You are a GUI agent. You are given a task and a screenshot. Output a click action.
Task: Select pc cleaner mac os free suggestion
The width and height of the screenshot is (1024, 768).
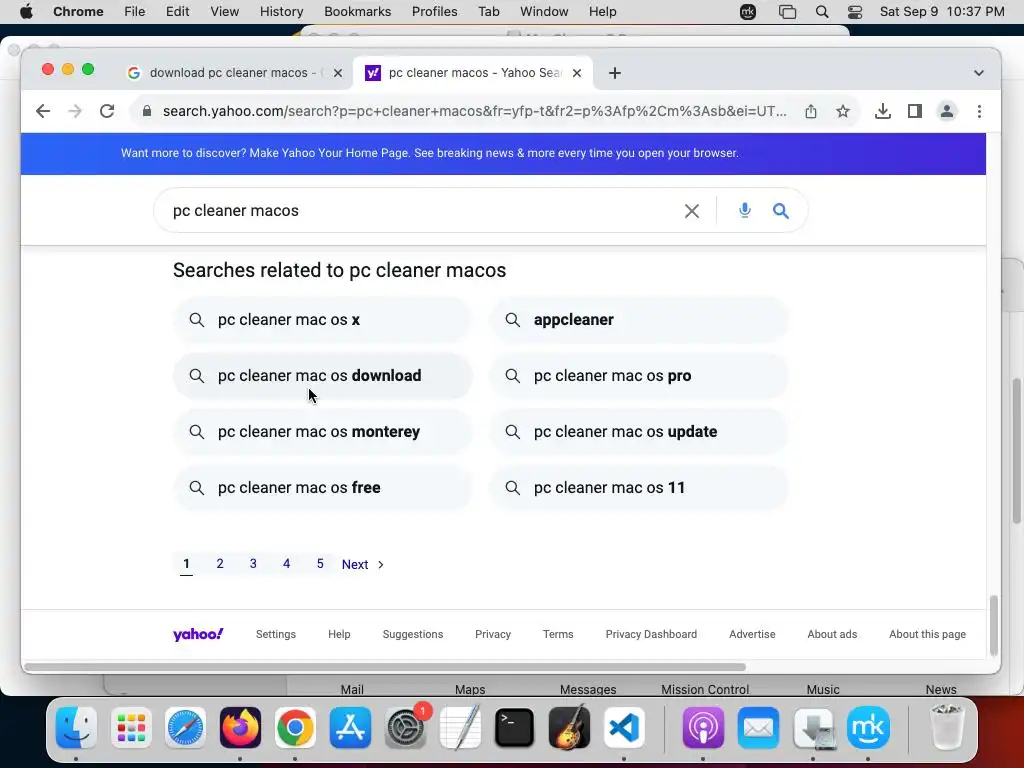click(323, 488)
